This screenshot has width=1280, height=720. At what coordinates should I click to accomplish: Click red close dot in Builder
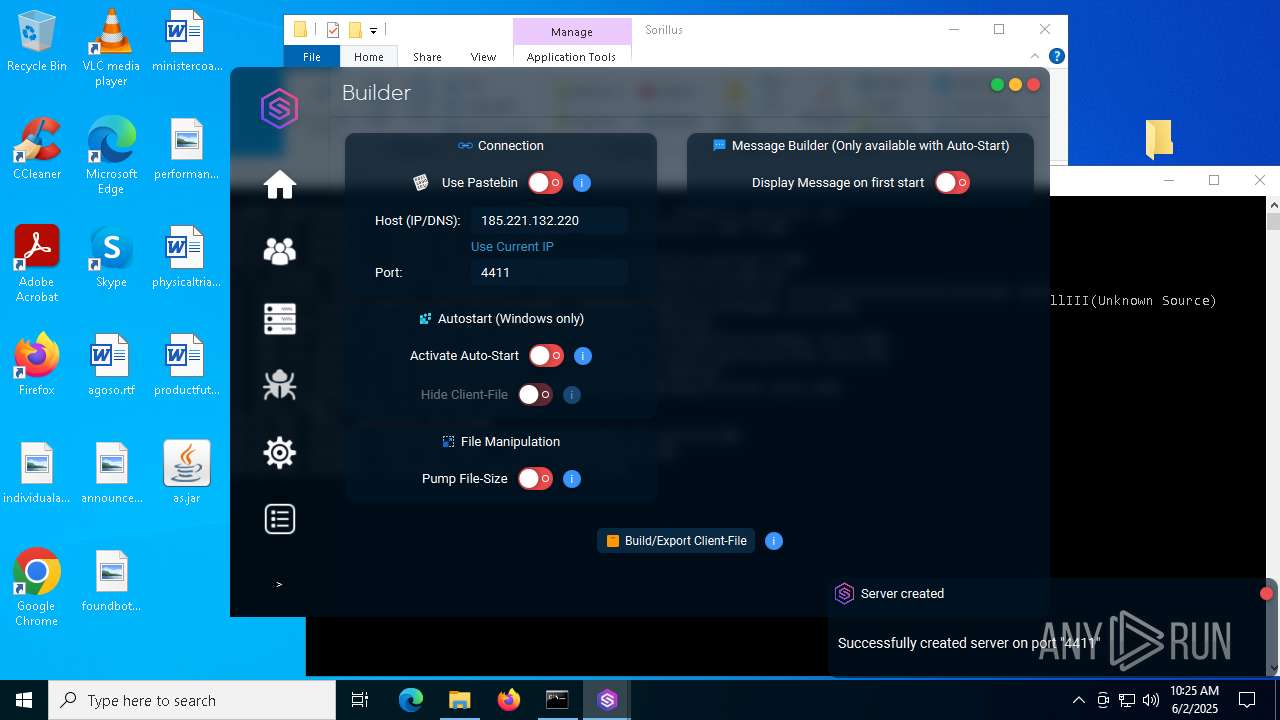(x=1034, y=85)
